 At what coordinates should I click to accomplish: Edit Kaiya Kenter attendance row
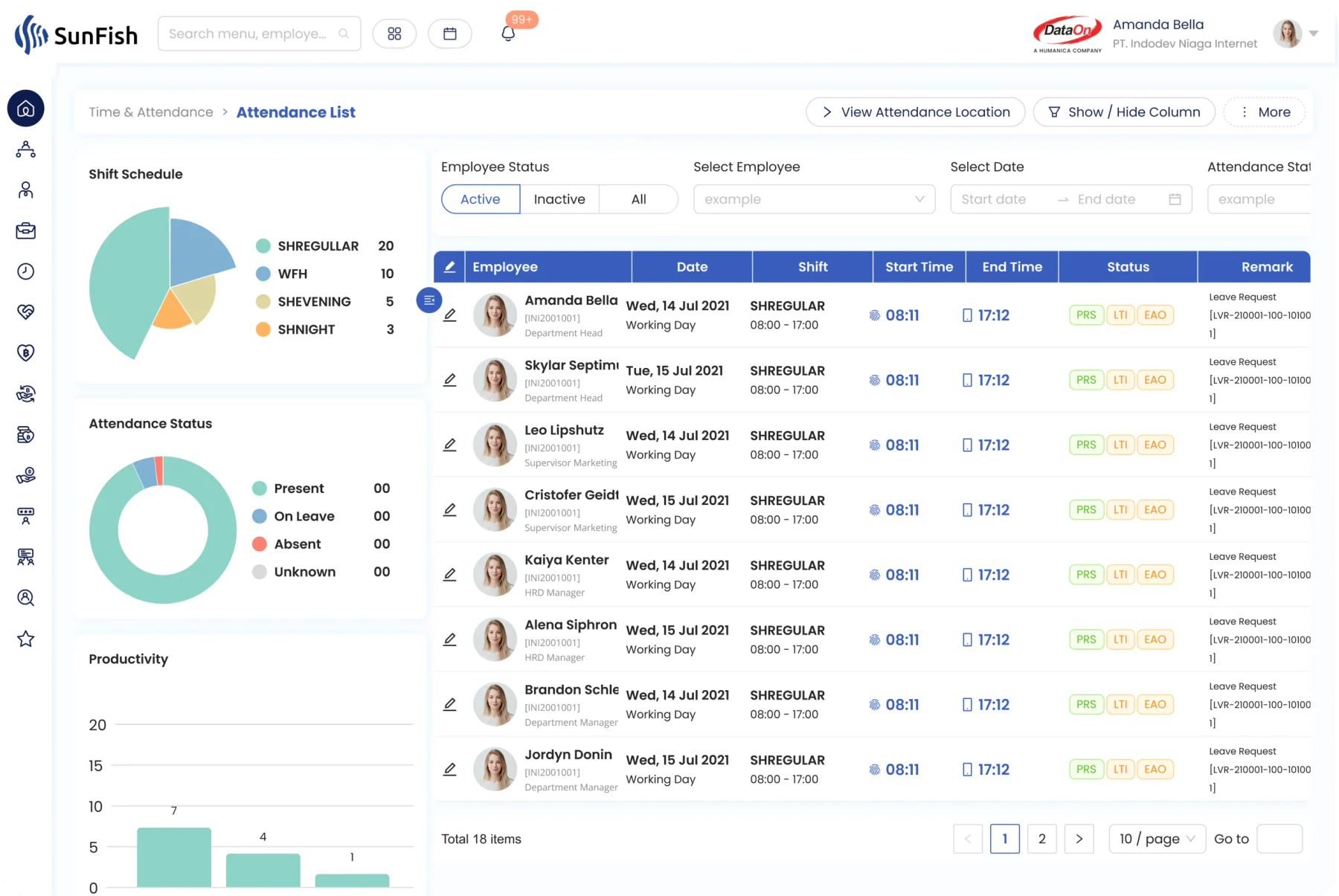(450, 575)
